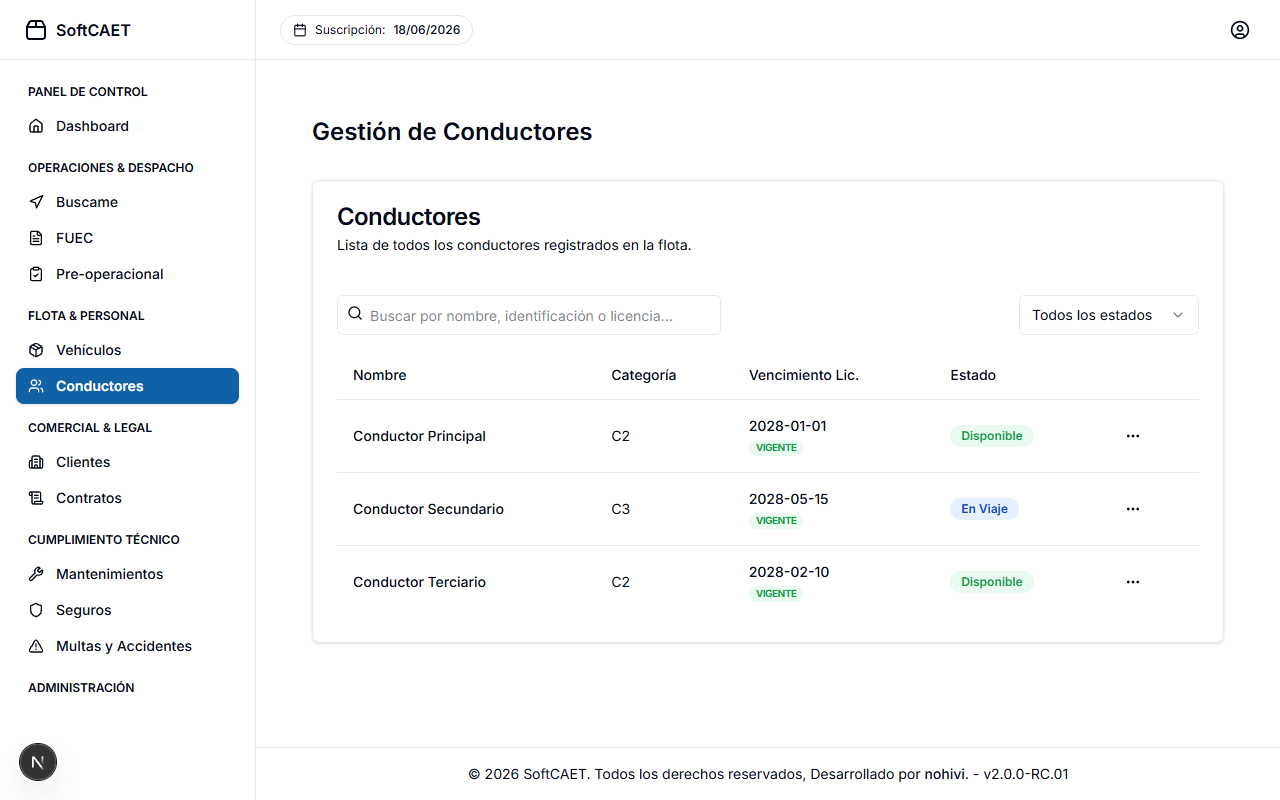Select Conductores menu item
The width and height of the screenshot is (1280, 800).
tap(127, 386)
